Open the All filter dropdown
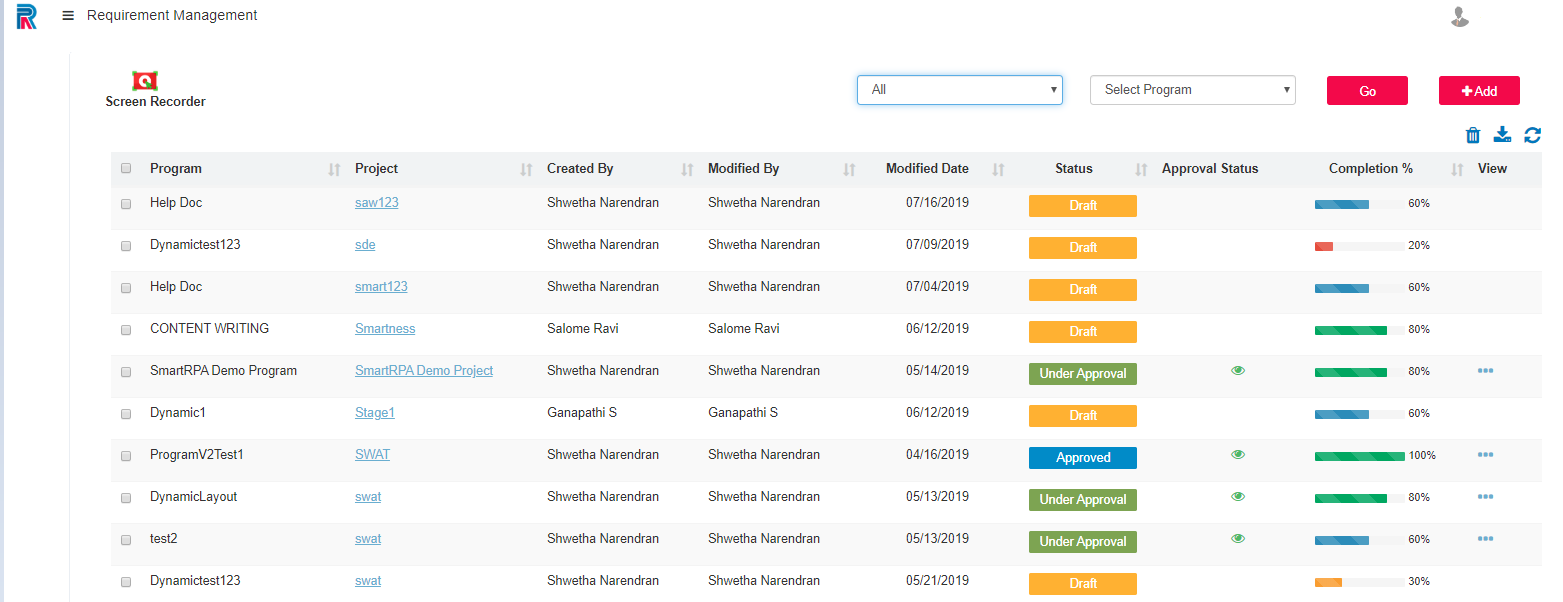 pyautogui.click(x=960, y=90)
